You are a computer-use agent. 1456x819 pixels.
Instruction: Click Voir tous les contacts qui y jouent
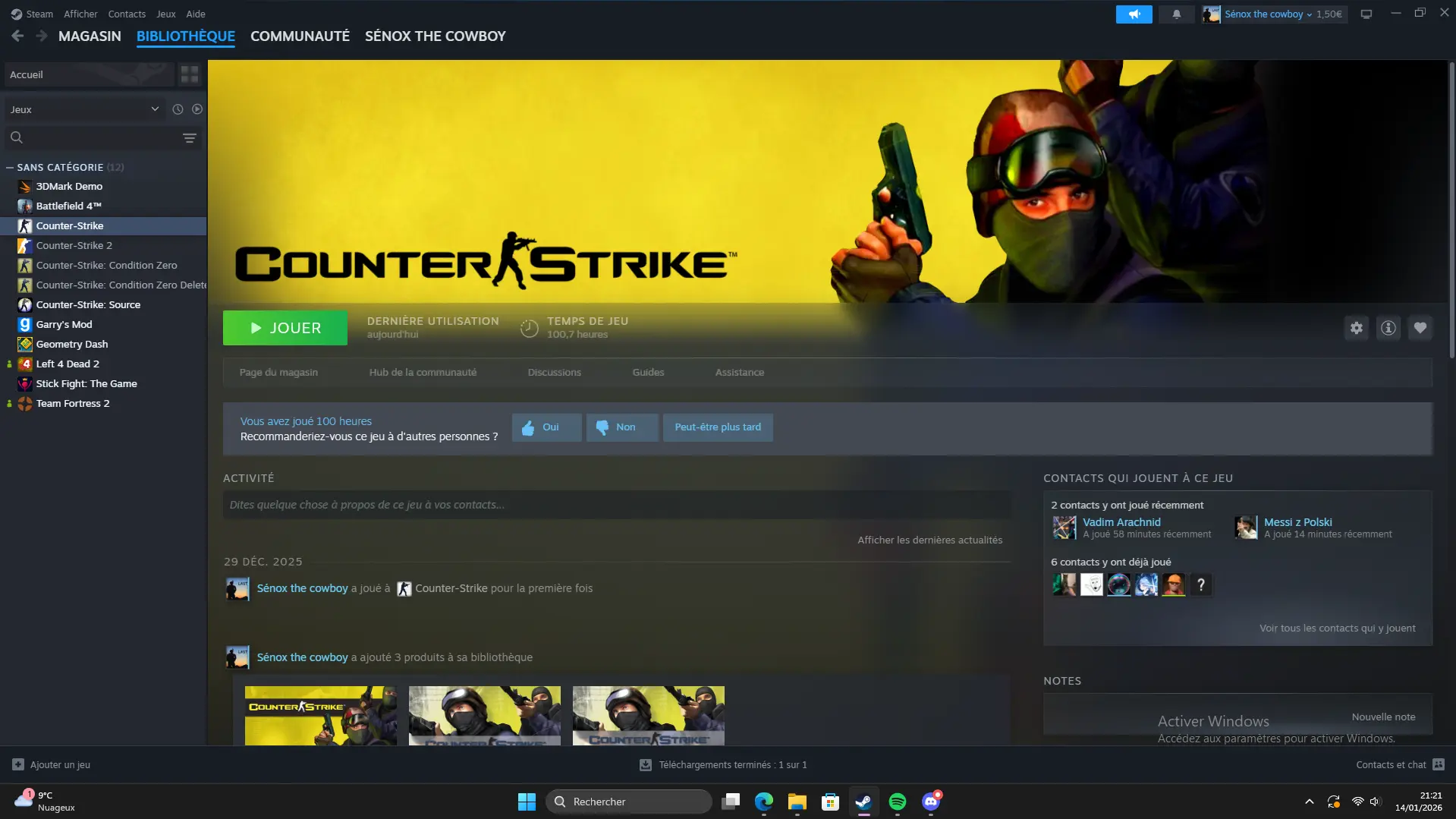[x=1337, y=628]
